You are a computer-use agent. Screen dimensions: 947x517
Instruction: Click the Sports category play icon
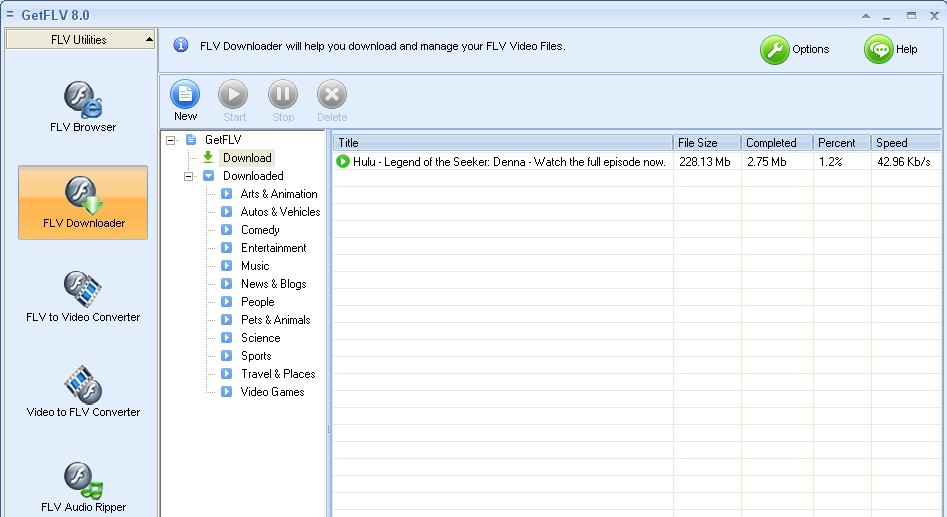pyautogui.click(x=226, y=356)
